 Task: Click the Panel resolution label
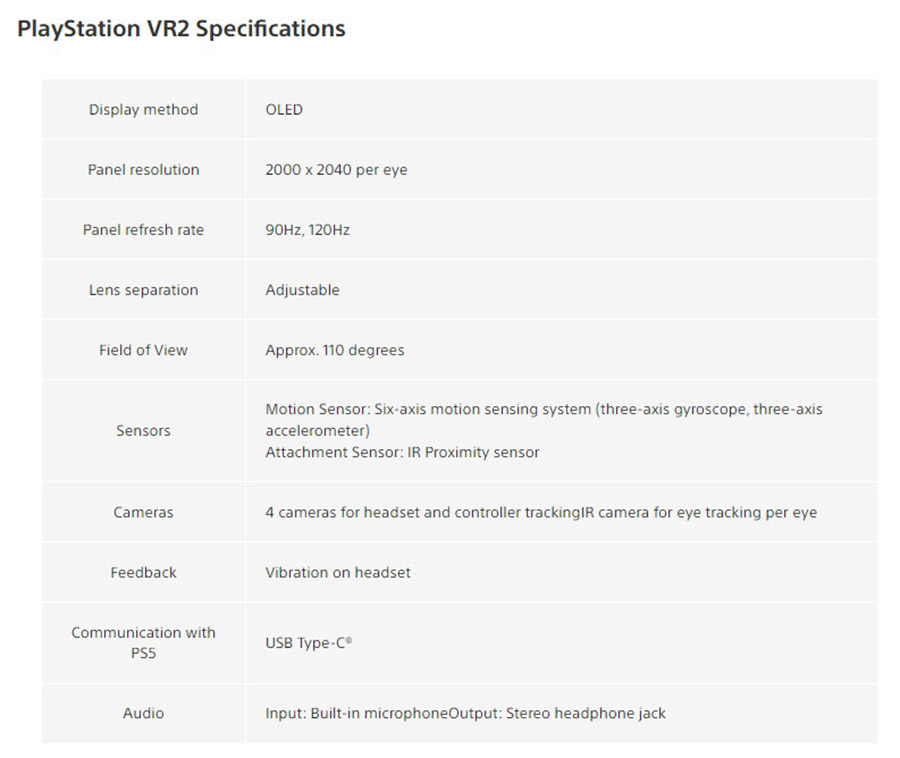pyautogui.click(x=143, y=170)
